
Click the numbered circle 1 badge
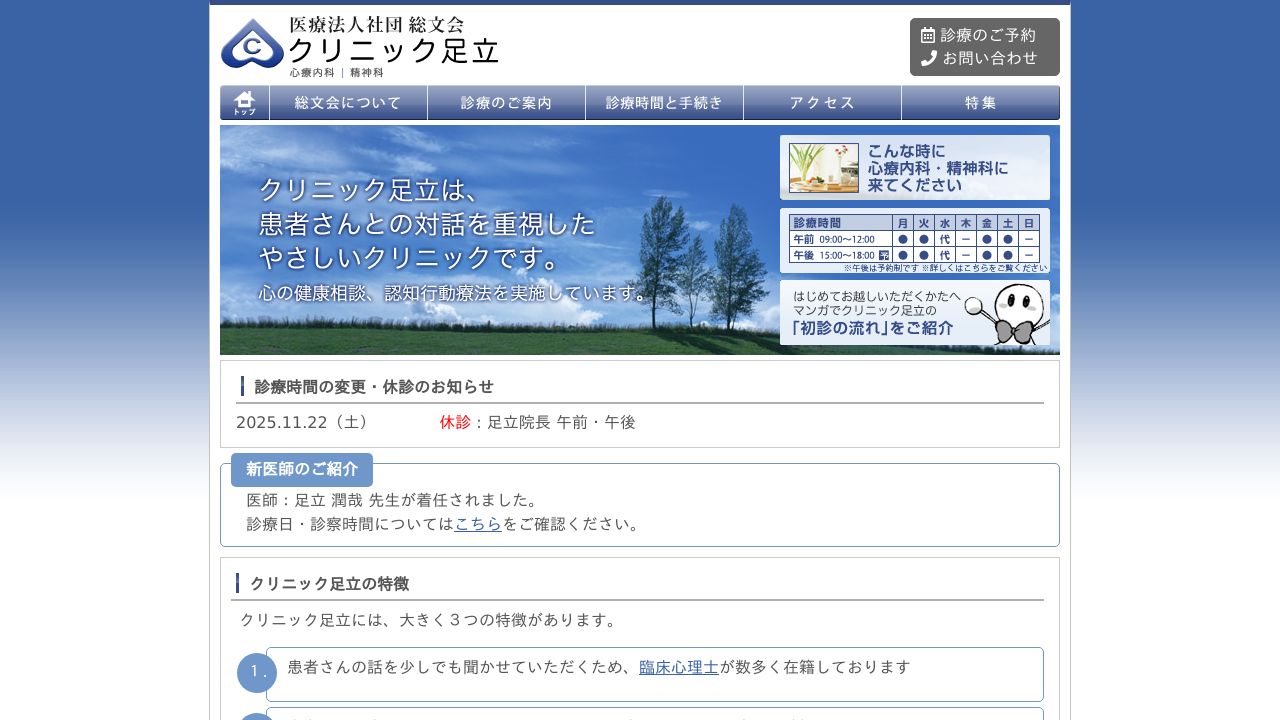[x=257, y=673]
